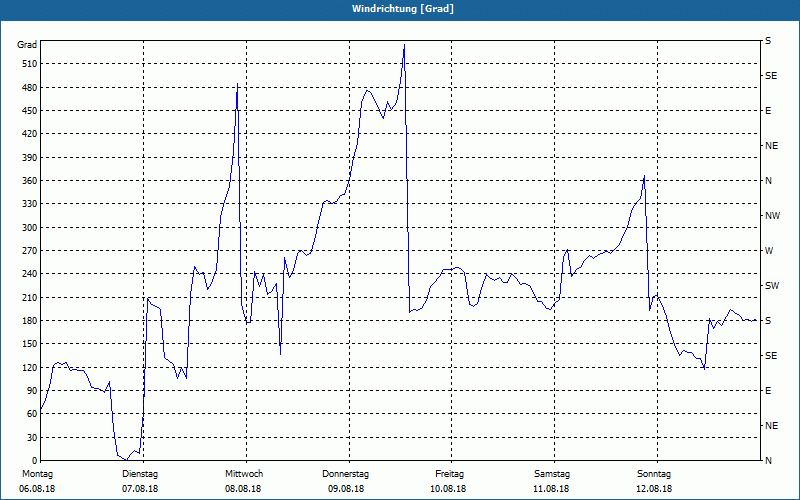Click the date '06.08.18'

37,489
